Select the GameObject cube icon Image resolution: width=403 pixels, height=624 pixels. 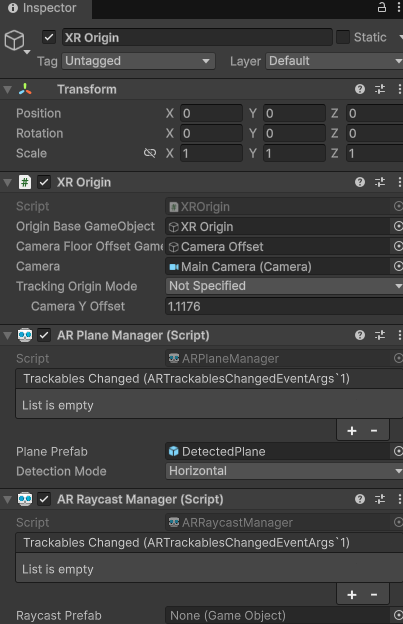14,41
